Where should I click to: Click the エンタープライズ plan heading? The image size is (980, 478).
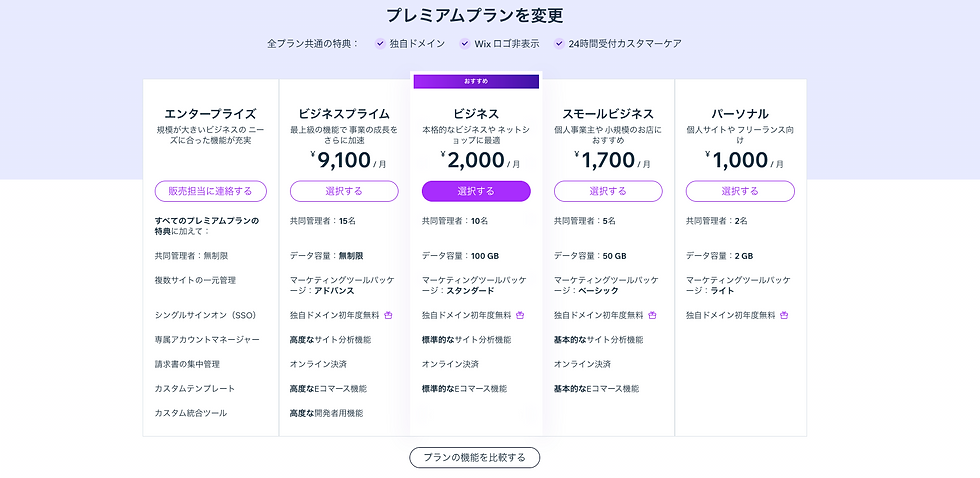(x=211, y=114)
